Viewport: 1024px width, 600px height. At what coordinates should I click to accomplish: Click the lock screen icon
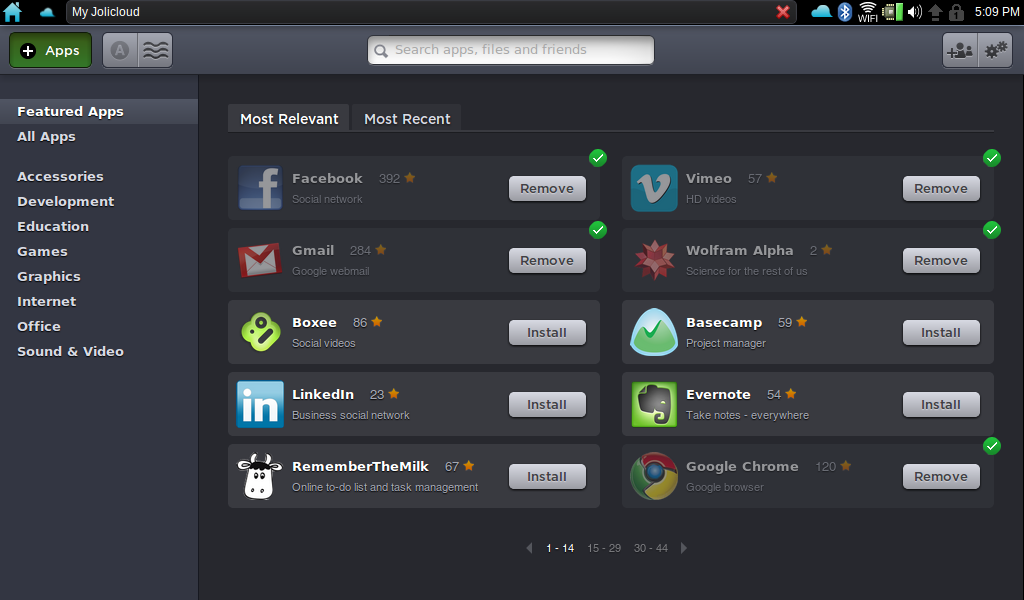pos(956,12)
